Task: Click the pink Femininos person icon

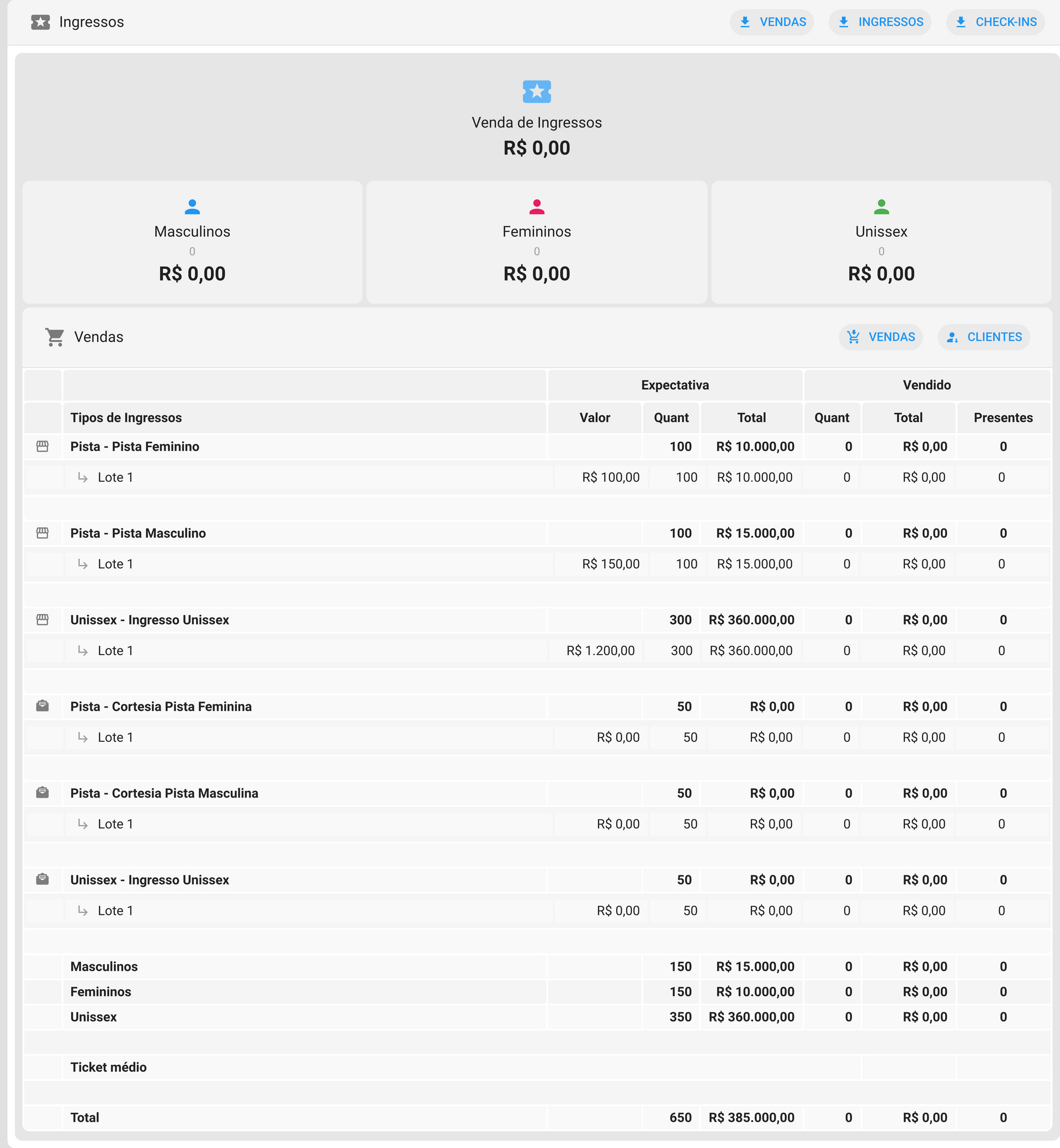Action: point(537,206)
